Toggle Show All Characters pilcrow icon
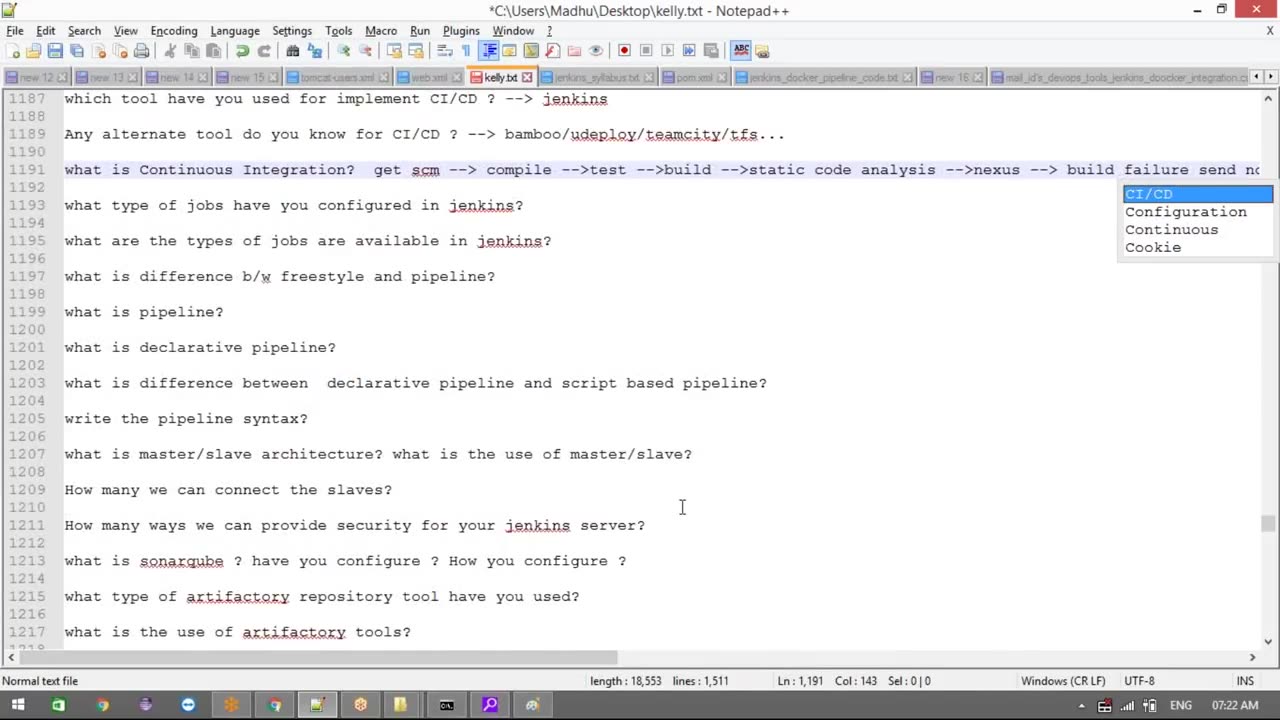1280x720 pixels. coord(466,51)
